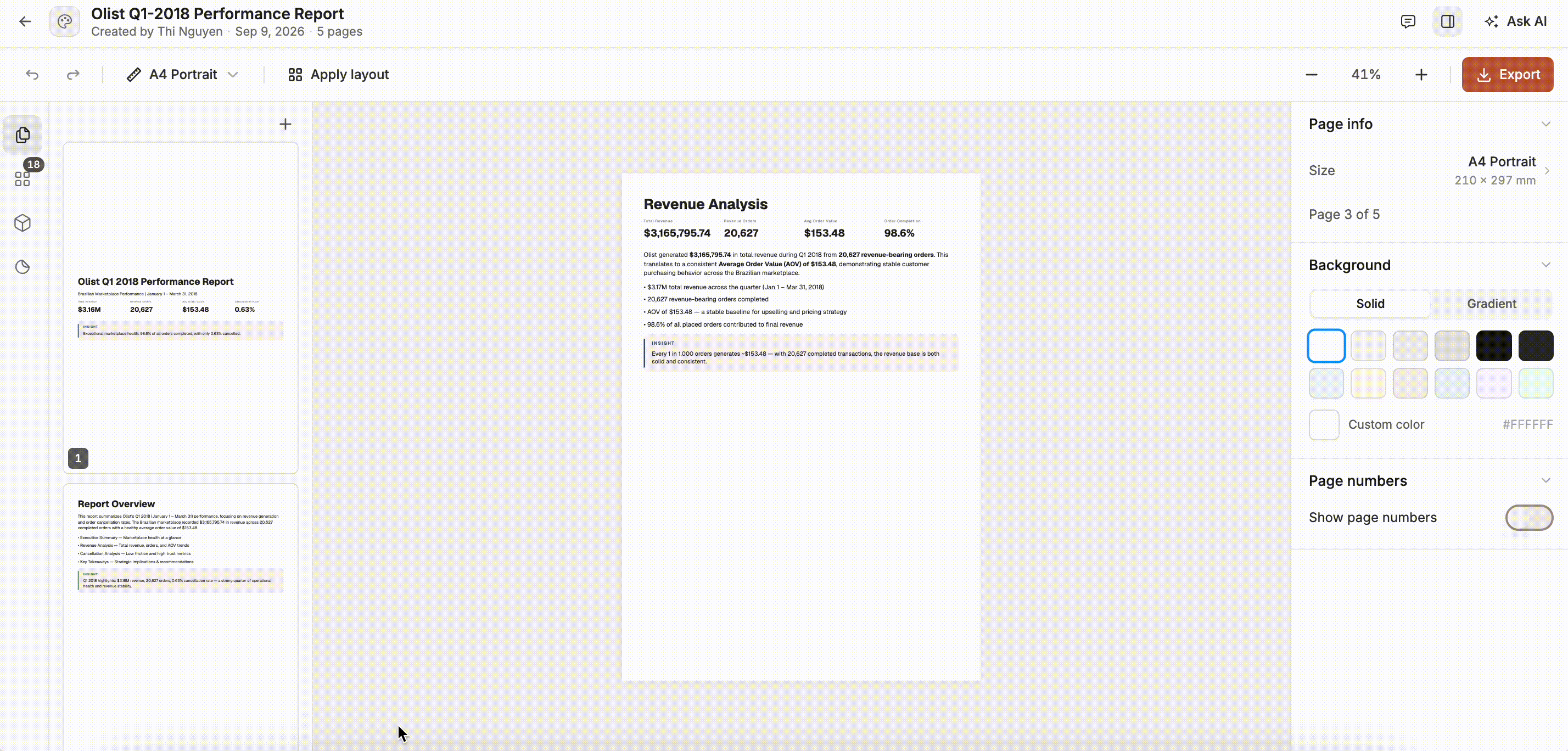The height and width of the screenshot is (751, 1568).
Task: Open the 3D cube components icon
Action: (23, 223)
